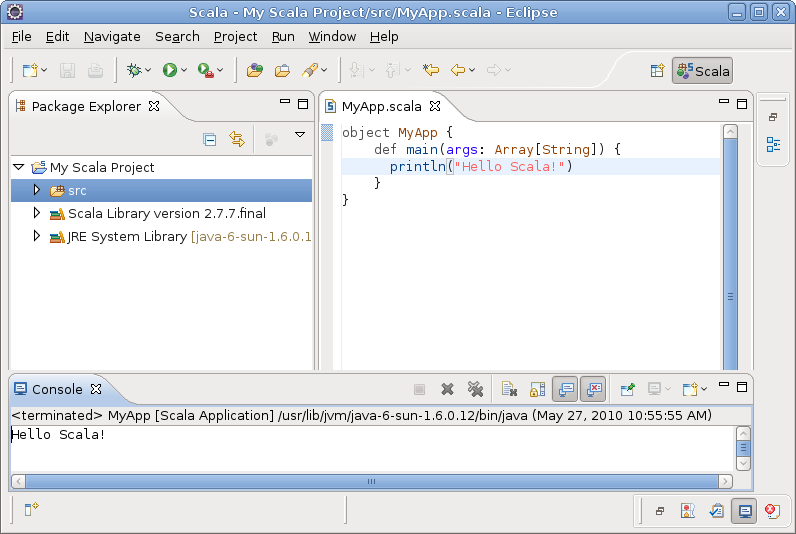Toggle Show Console on standard error change
The height and width of the screenshot is (534, 796).
[593, 389]
